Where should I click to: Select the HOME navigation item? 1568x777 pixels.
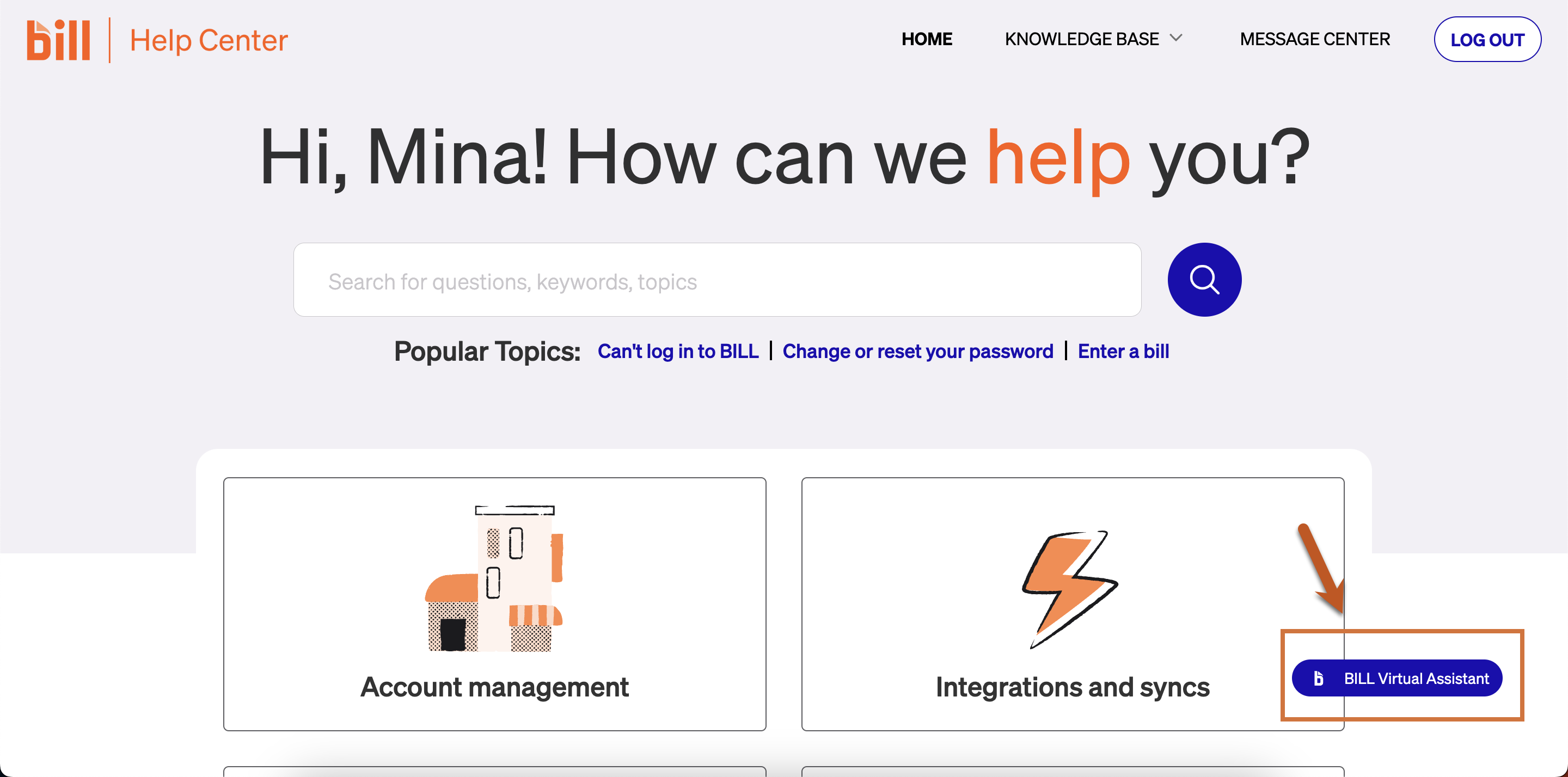(927, 38)
